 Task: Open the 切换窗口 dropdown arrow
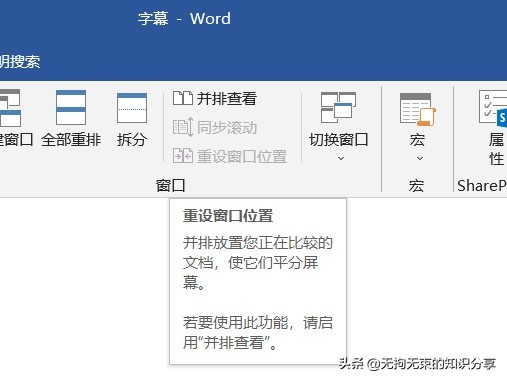click(341, 158)
